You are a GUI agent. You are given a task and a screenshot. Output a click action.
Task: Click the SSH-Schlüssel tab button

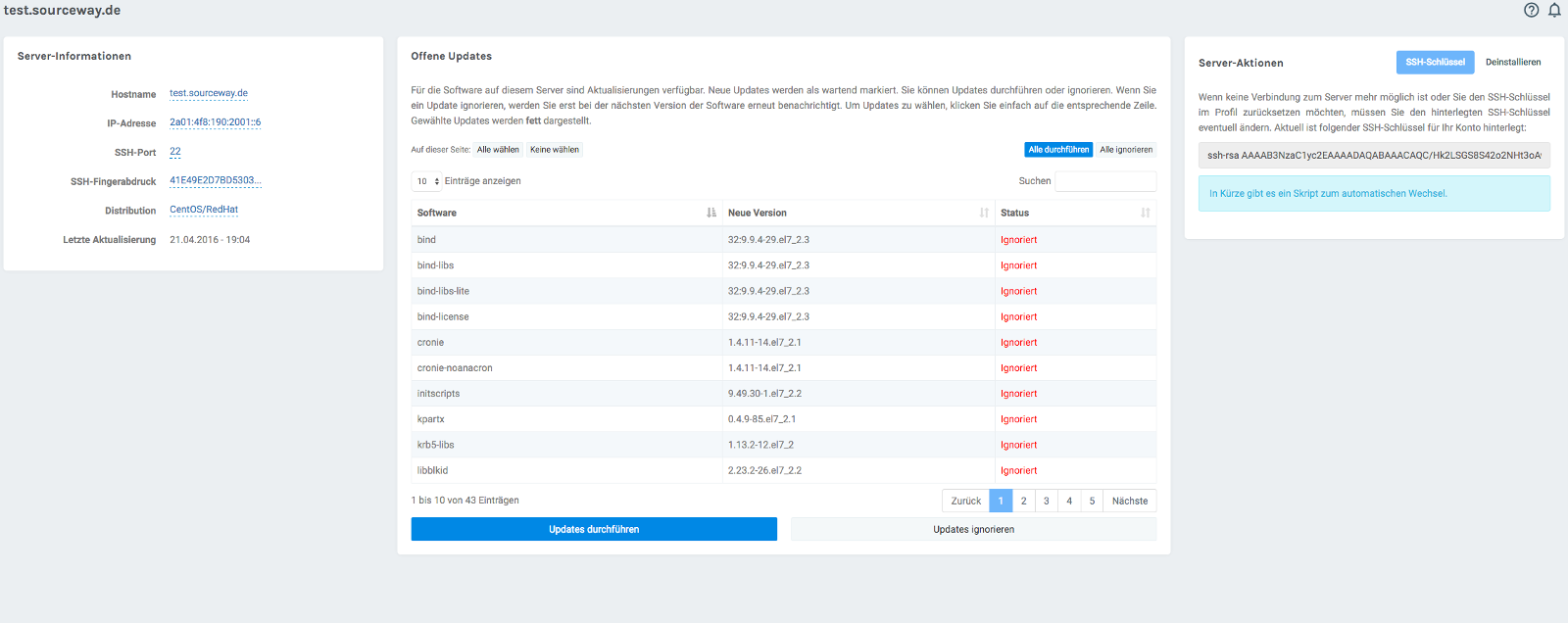point(1435,62)
